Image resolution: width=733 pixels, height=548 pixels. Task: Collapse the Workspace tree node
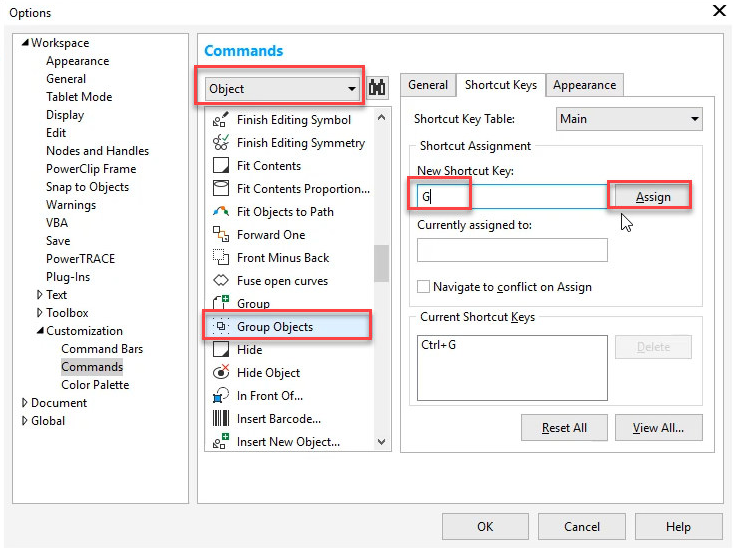(x=25, y=43)
